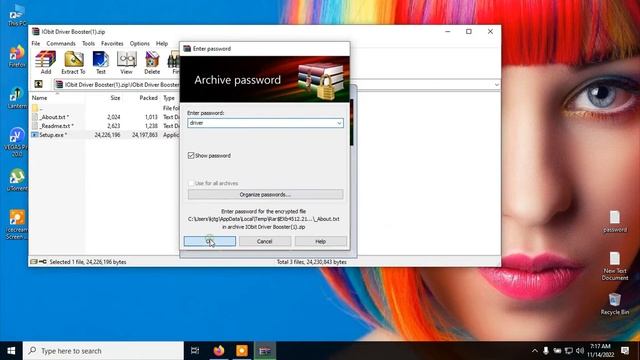Launch Firefox from the desktop

[17, 57]
